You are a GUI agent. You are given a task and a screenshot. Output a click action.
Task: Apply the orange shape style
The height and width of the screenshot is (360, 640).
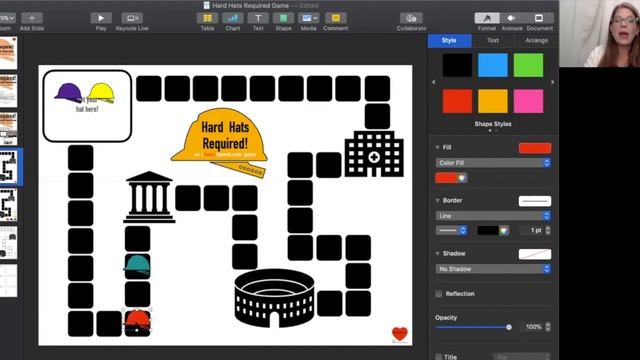point(493,101)
